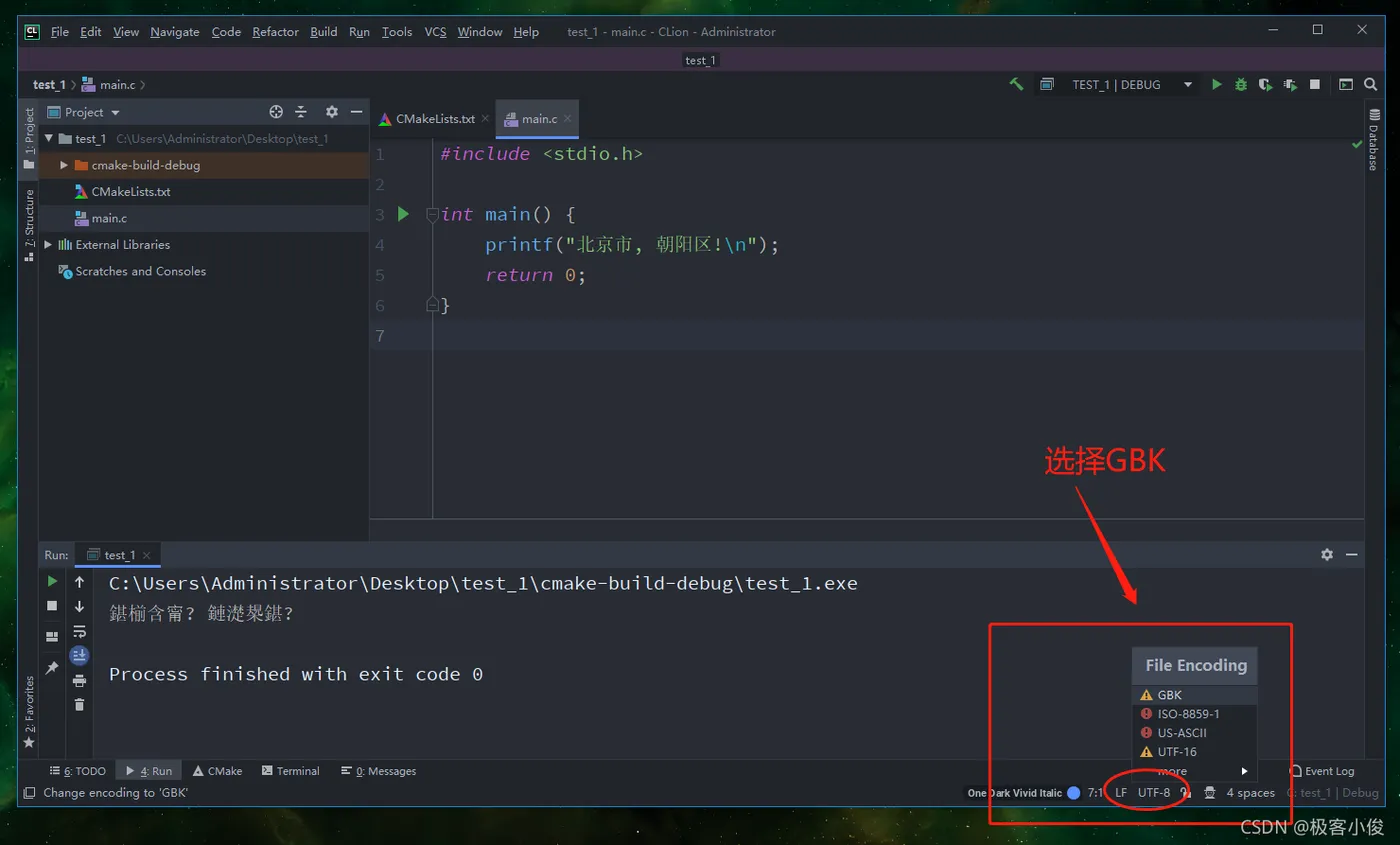The image size is (1400, 845).
Task: Open the Tools menu
Action: point(397,32)
